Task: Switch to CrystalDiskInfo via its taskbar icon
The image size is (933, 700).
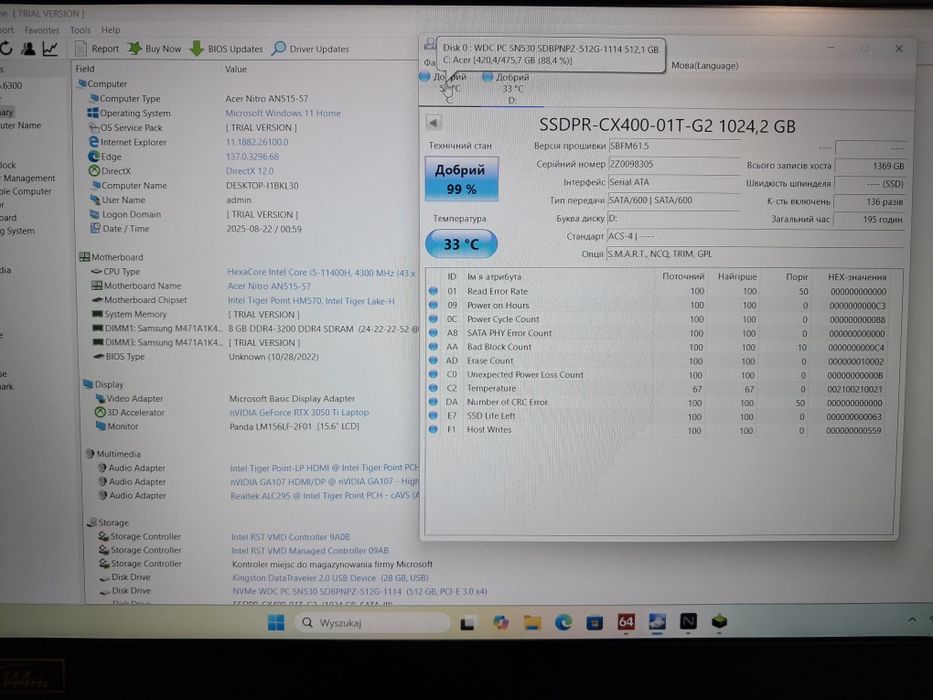Action: click(x=657, y=623)
